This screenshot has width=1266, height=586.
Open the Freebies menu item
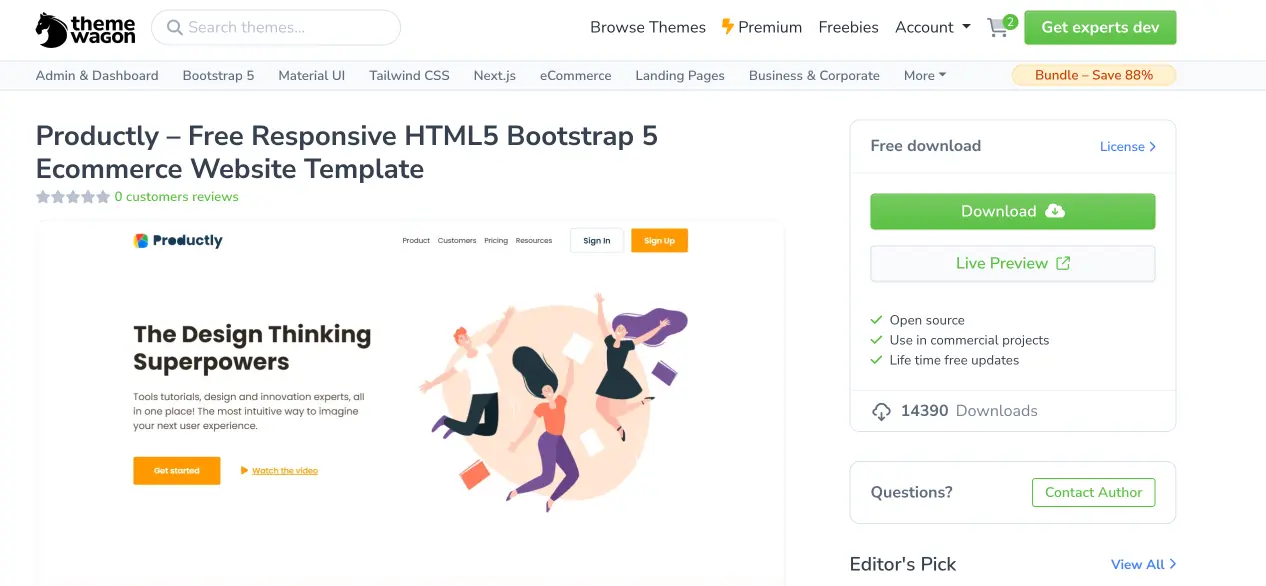point(848,27)
